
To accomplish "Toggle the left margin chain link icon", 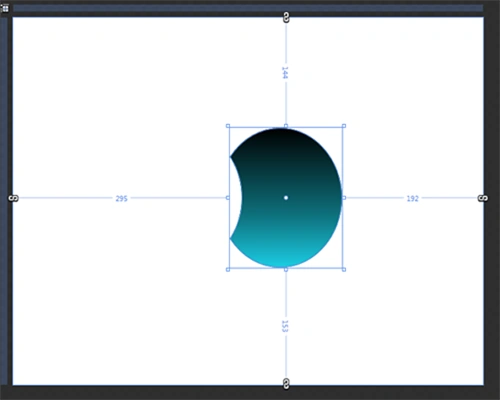I will tap(13, 198).
